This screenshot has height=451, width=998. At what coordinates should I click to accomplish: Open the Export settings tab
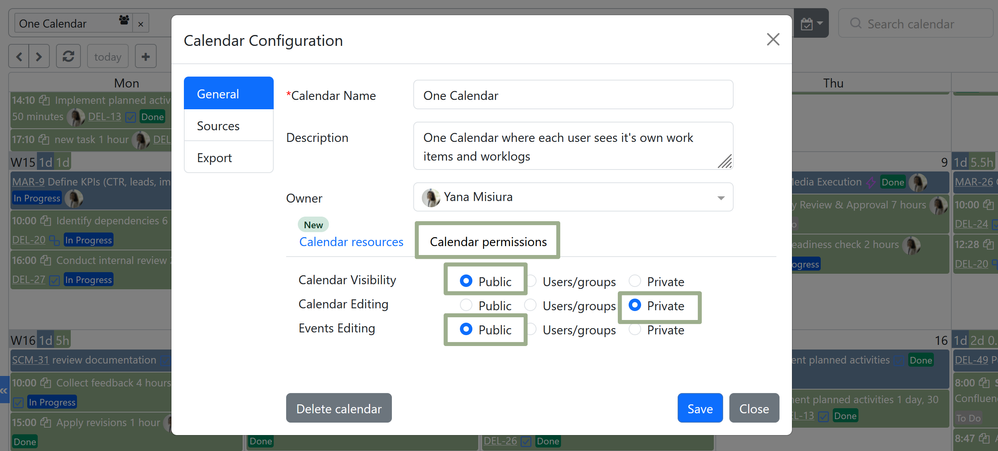click(x=228, y=157)
